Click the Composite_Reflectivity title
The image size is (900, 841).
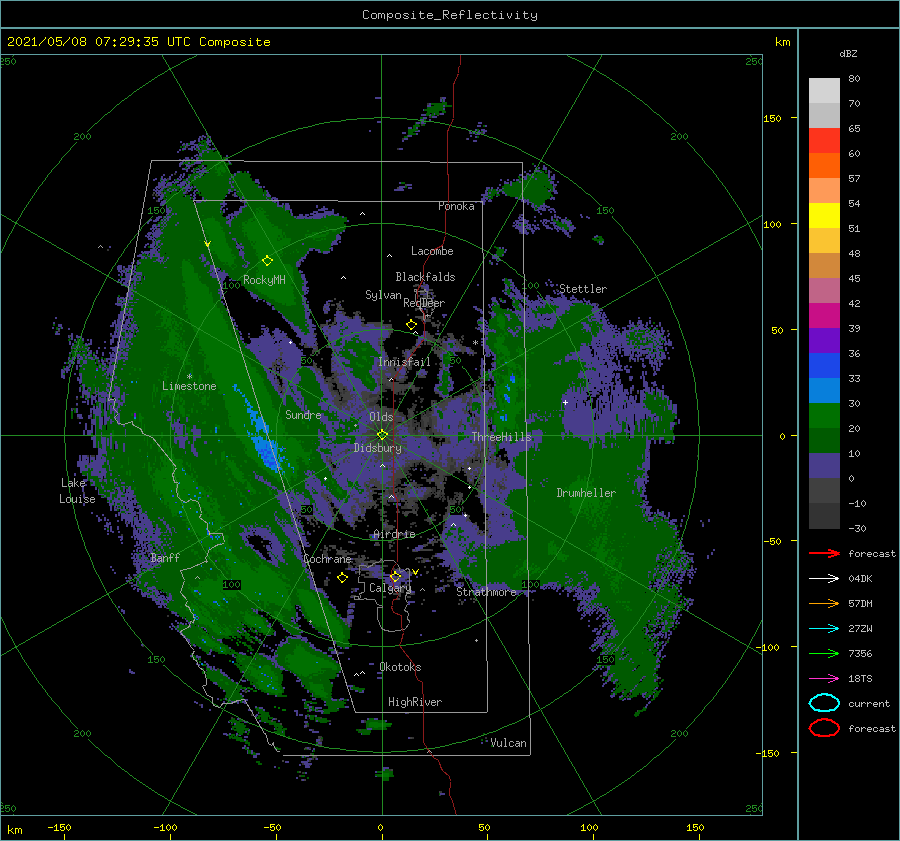coord(449,15)
